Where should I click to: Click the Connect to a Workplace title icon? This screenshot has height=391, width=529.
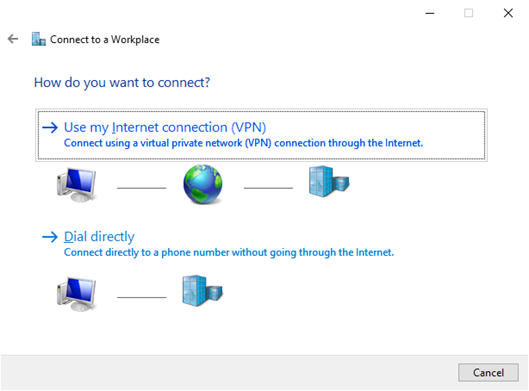click(38, 39)
